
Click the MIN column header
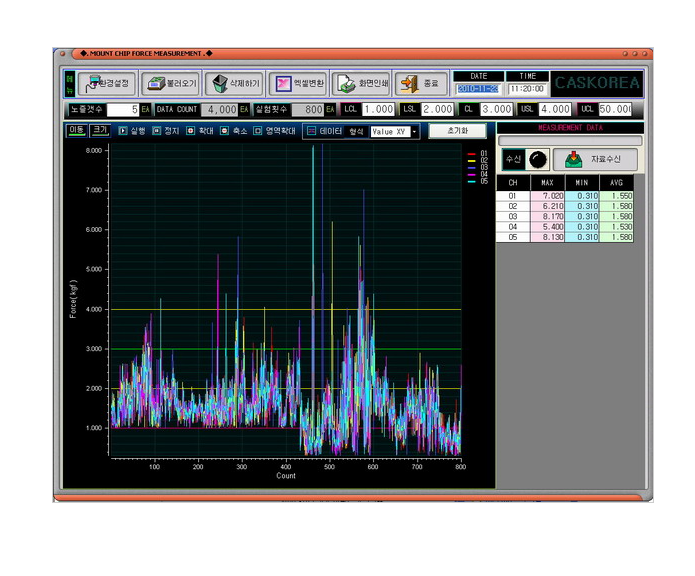[x=582, y=183]
